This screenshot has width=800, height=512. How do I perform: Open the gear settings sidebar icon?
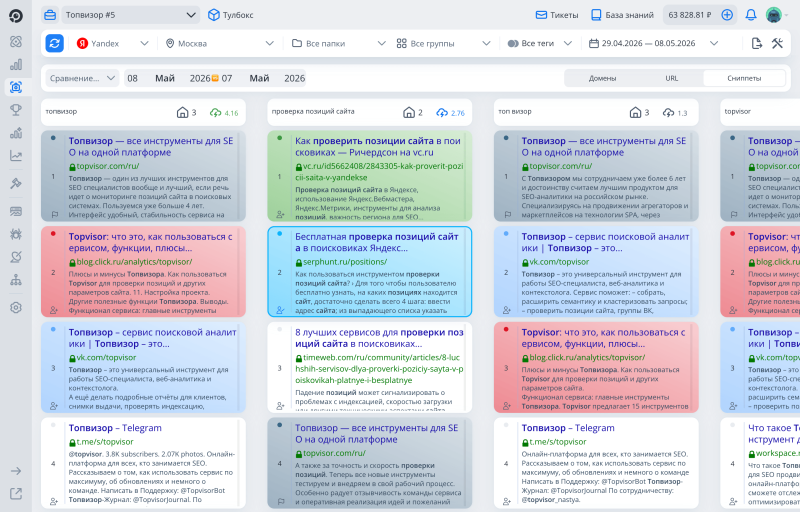point(16,308)
